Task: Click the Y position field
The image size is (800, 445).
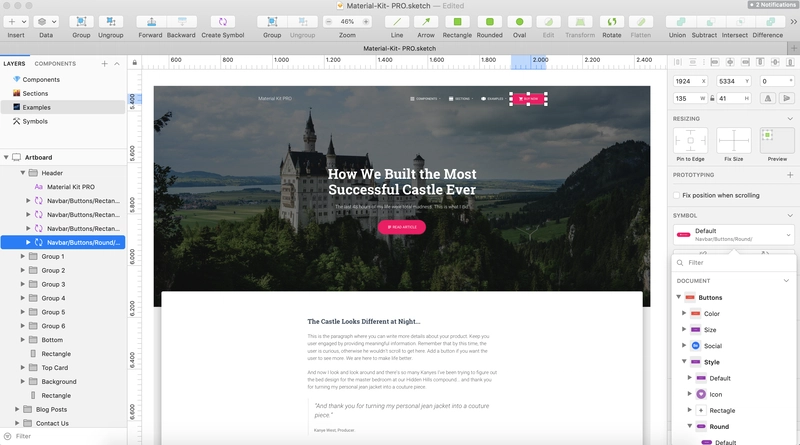Action: pyautogui.click(x=734, y=81)
